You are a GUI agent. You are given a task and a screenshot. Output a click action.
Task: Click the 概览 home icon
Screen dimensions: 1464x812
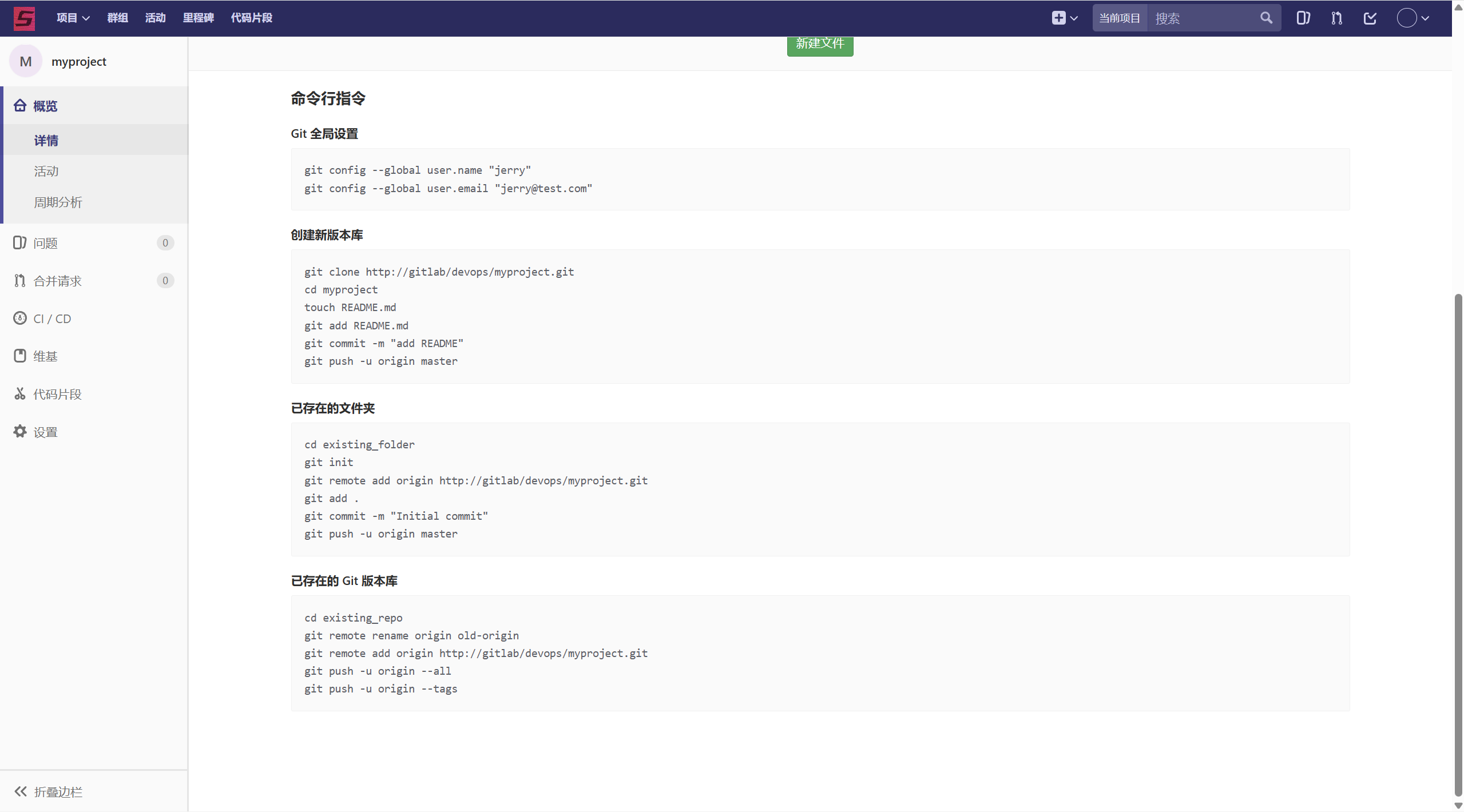pyautogui.click(x=20, y=106)
